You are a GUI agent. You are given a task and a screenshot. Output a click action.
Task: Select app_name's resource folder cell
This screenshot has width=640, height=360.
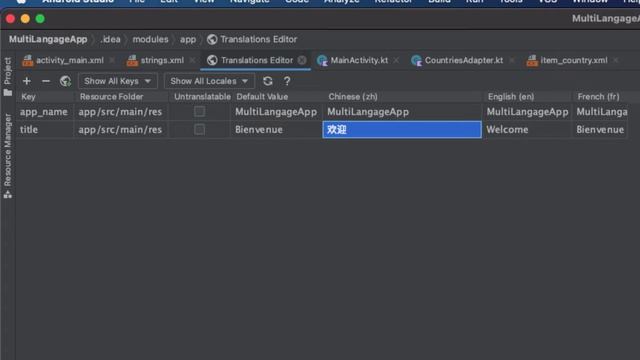(122, 112)
